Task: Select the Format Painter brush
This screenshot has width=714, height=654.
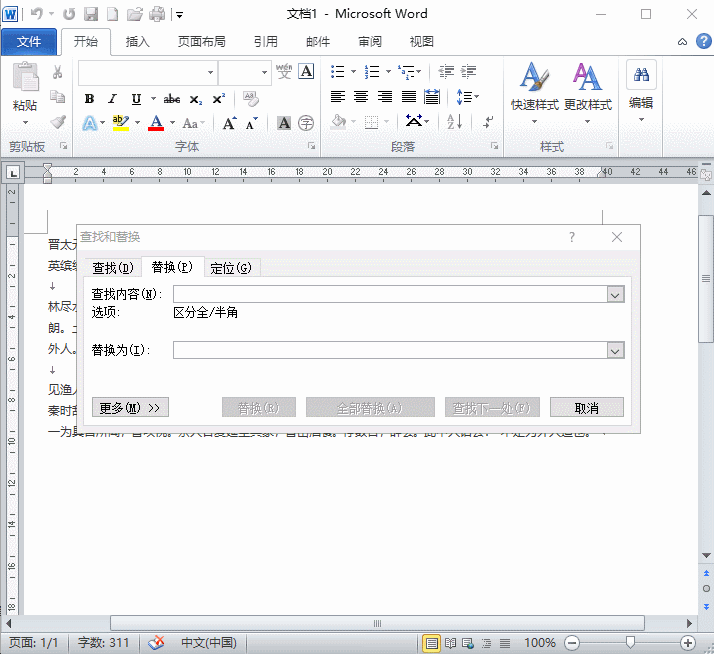Action: [x=58, y=122]
